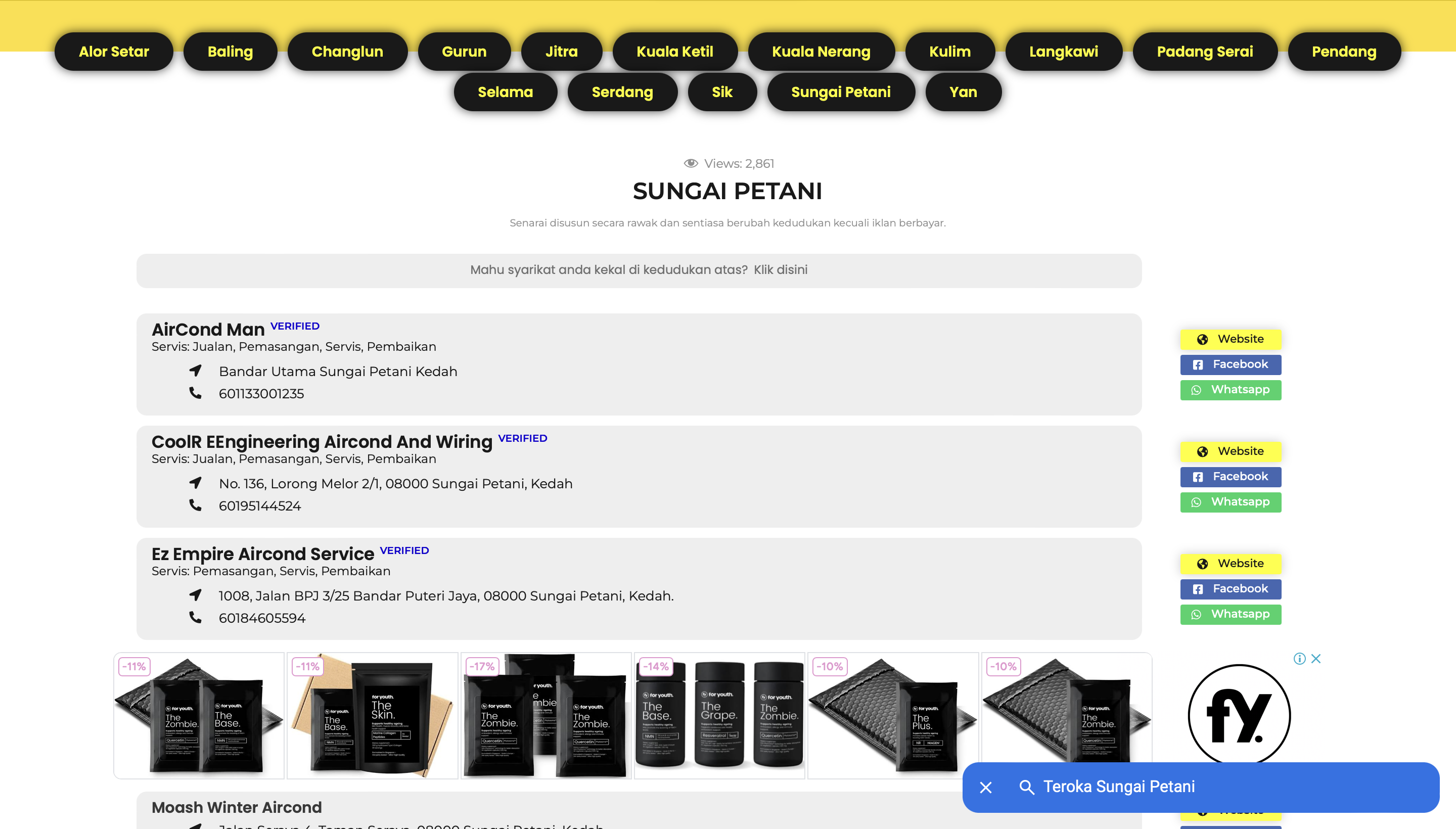Click the ad info icon
The height and width of the screenshot is (829, 1456).
(x=1299, y=659)
